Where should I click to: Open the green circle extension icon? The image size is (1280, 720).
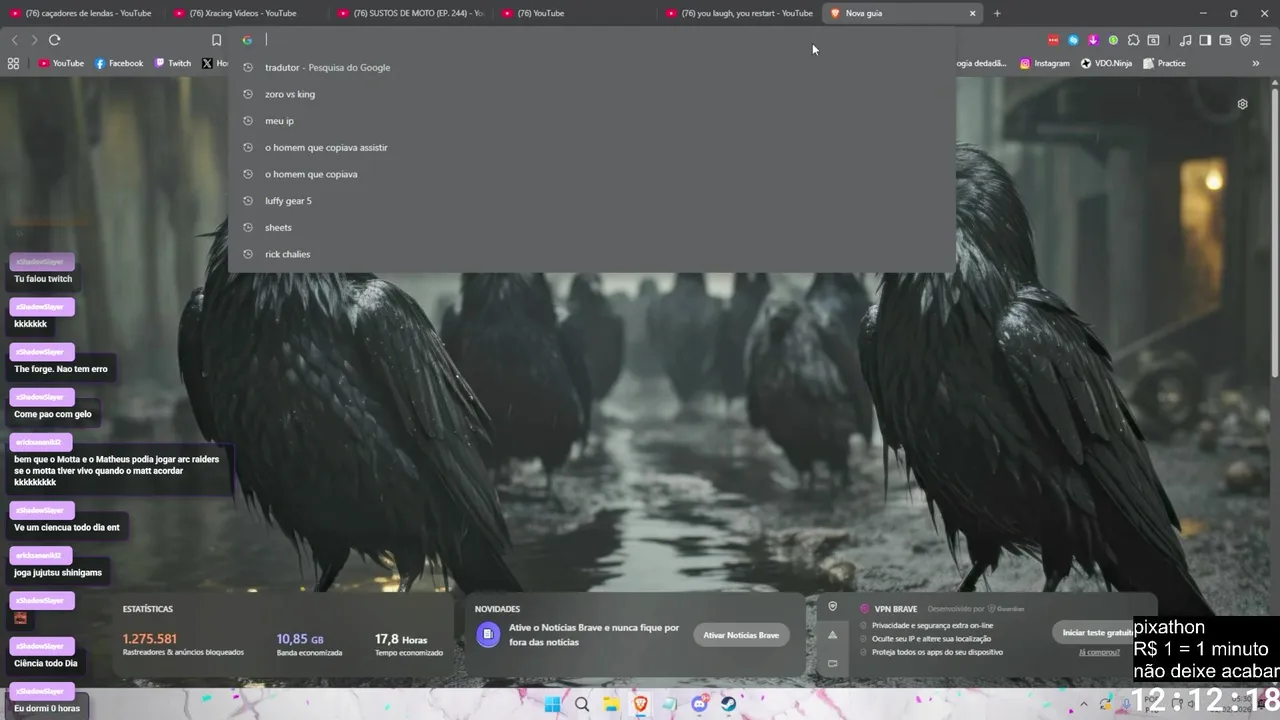1113,40
